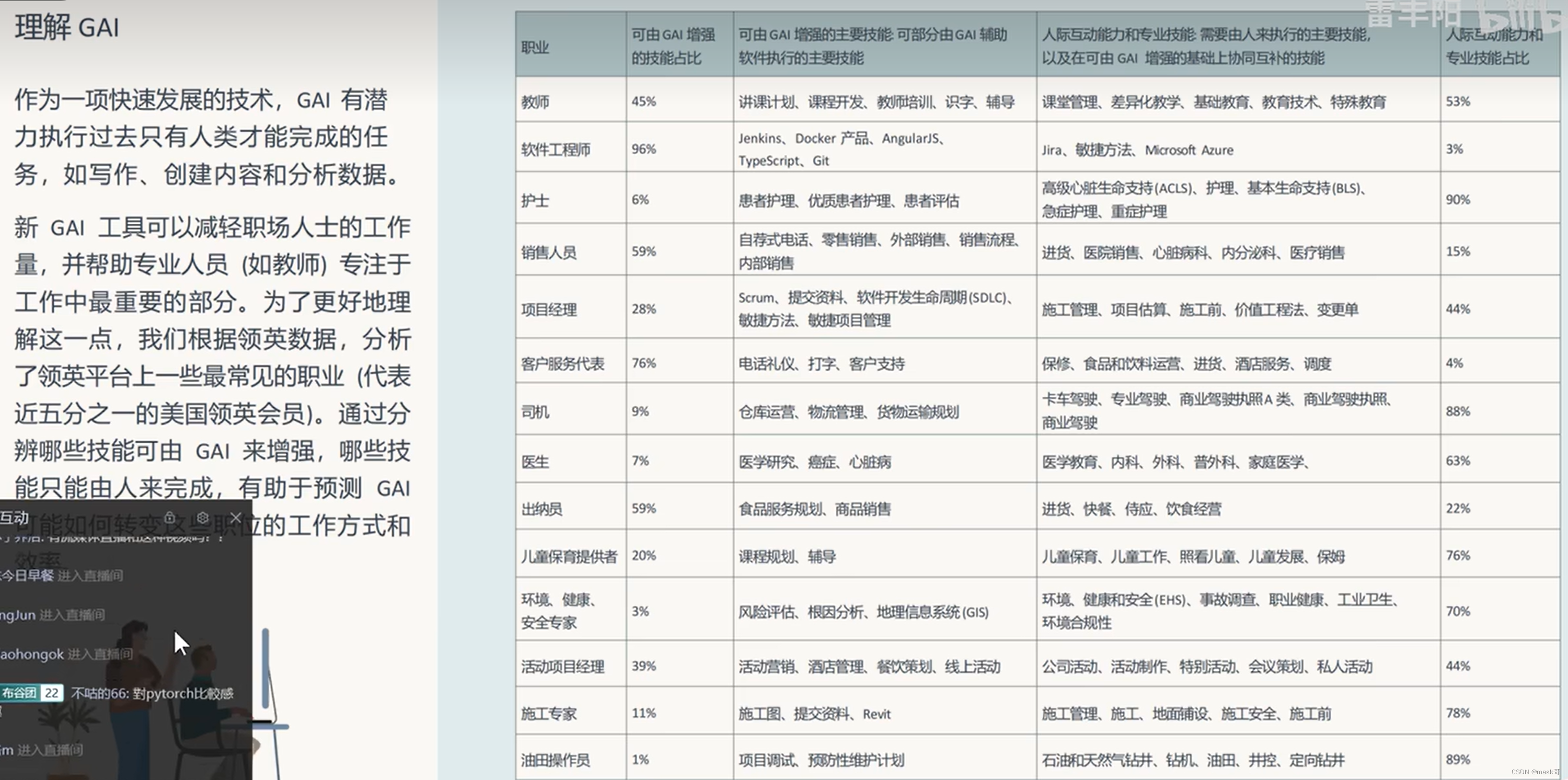Image resolution: width=1568 pixels, height=780 pixels.
Task: Click the 互动 panel title
Action: pos(15,518)
